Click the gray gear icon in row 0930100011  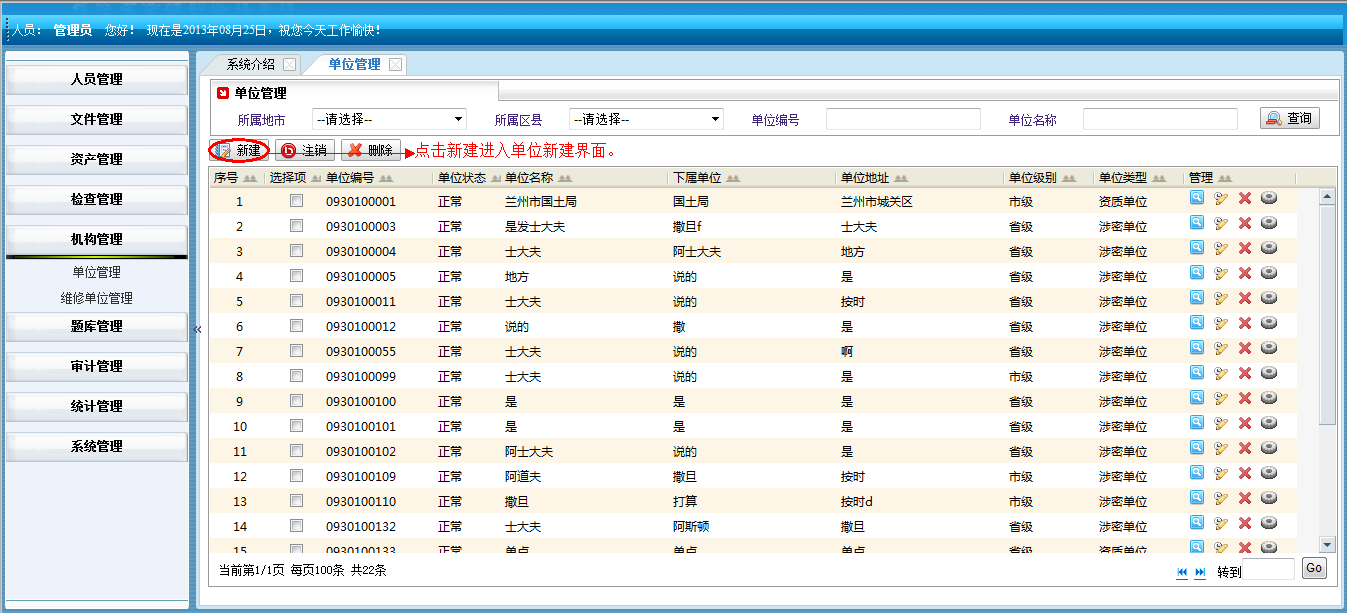click(x=1269, y=297)
